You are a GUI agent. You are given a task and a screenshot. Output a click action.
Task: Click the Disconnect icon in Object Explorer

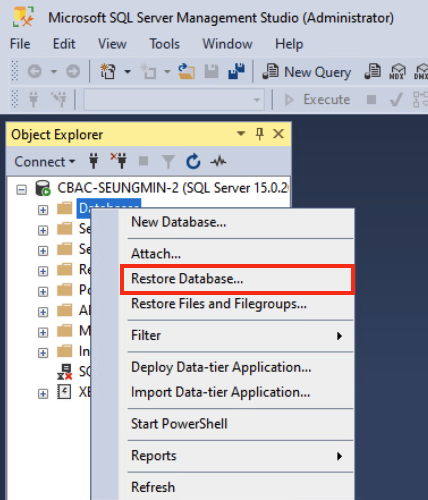(x=119, y=161)
